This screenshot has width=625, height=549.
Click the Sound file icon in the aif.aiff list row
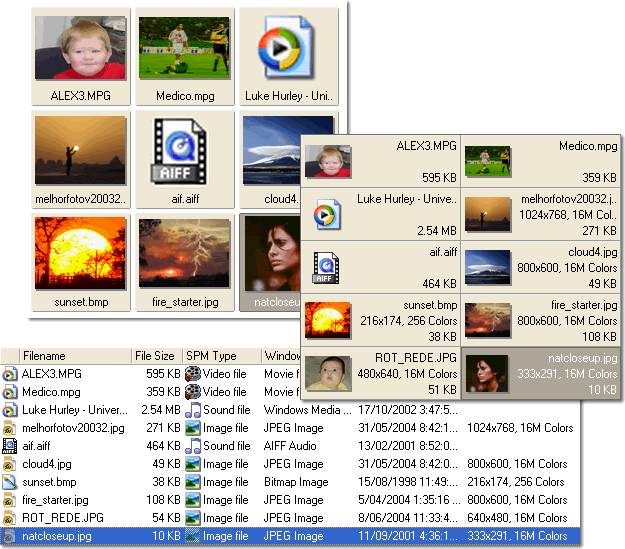click(x=193, y=446)
